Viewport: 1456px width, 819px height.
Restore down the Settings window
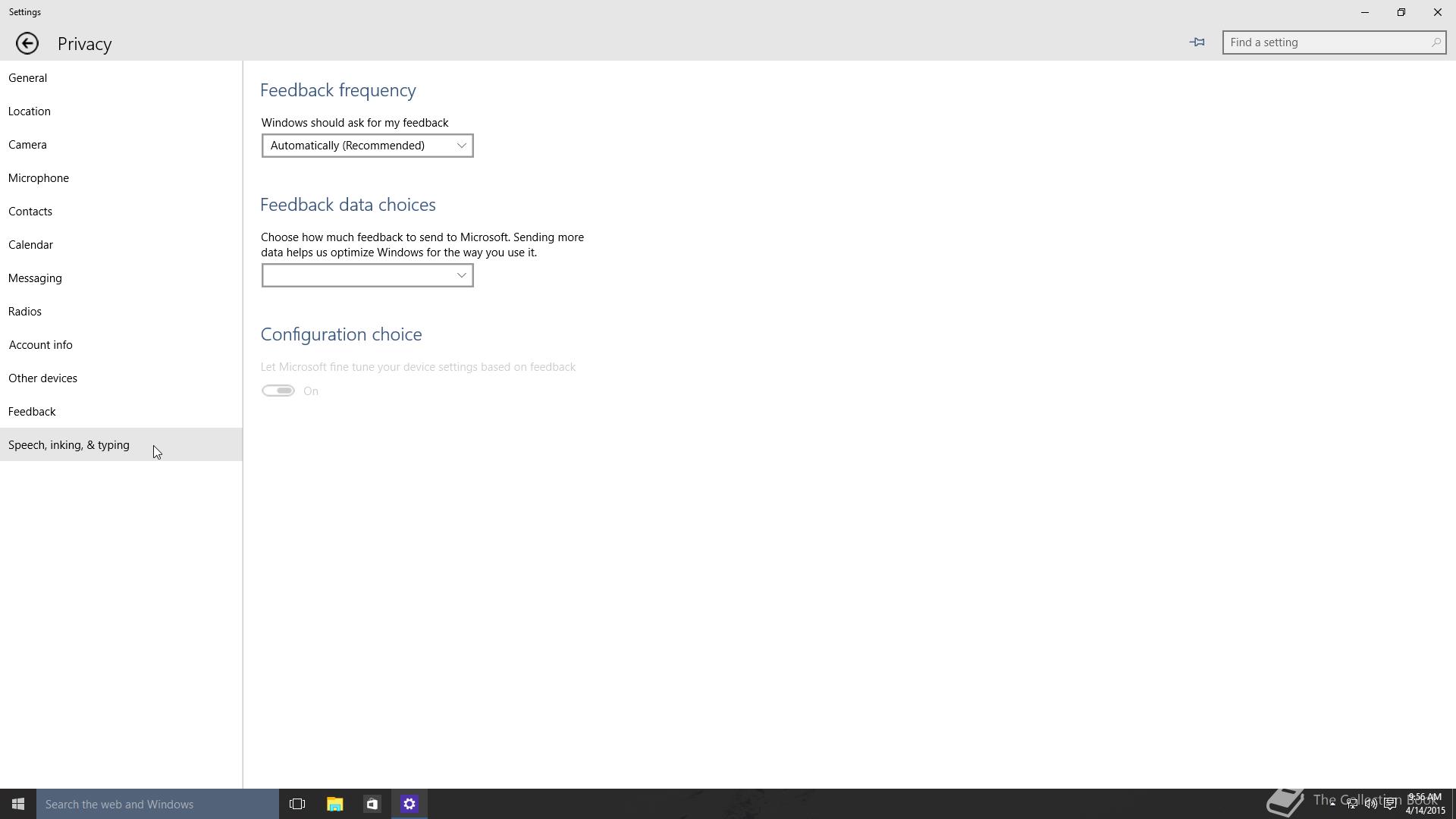pyautogui.click(x=1401, y=12)
